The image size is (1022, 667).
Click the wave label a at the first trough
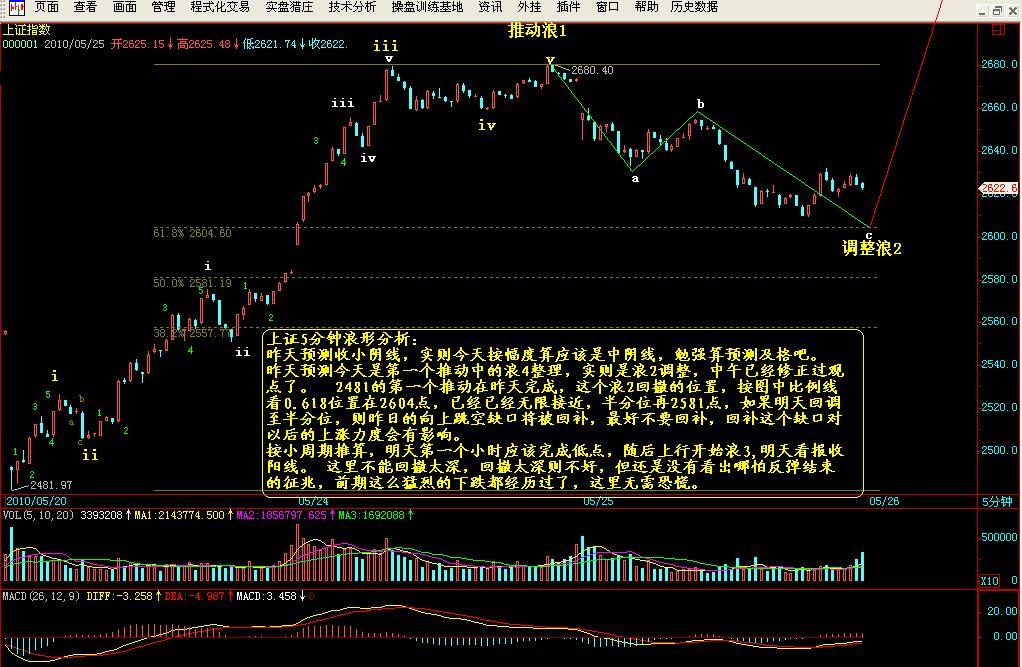(x=635, y=179)
